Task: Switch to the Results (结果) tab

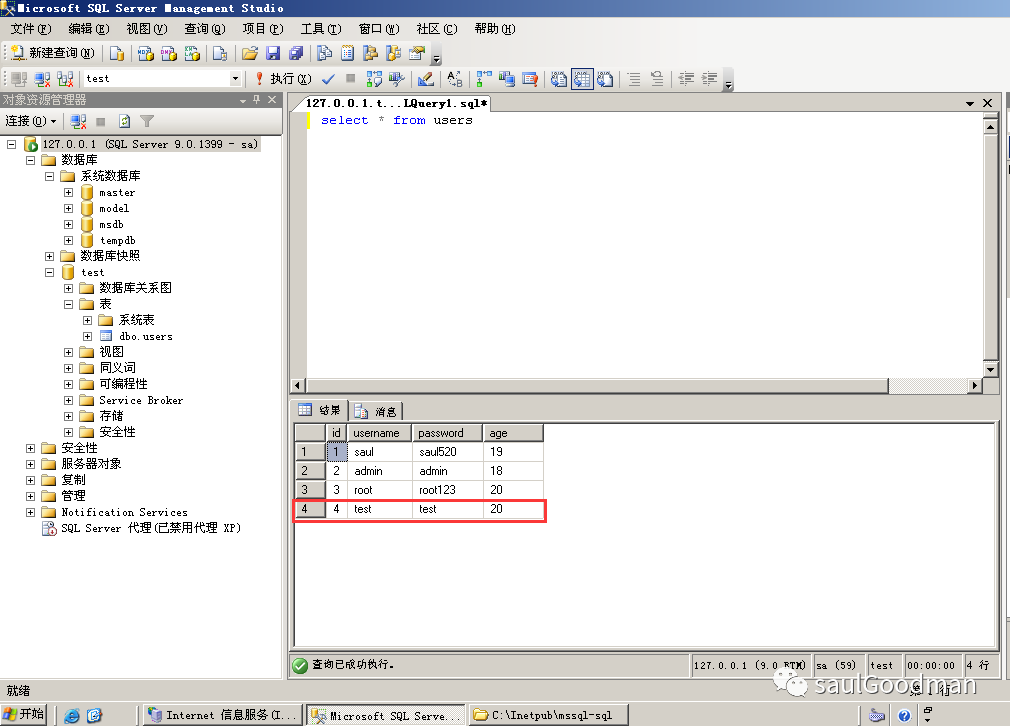Action: 320,410
